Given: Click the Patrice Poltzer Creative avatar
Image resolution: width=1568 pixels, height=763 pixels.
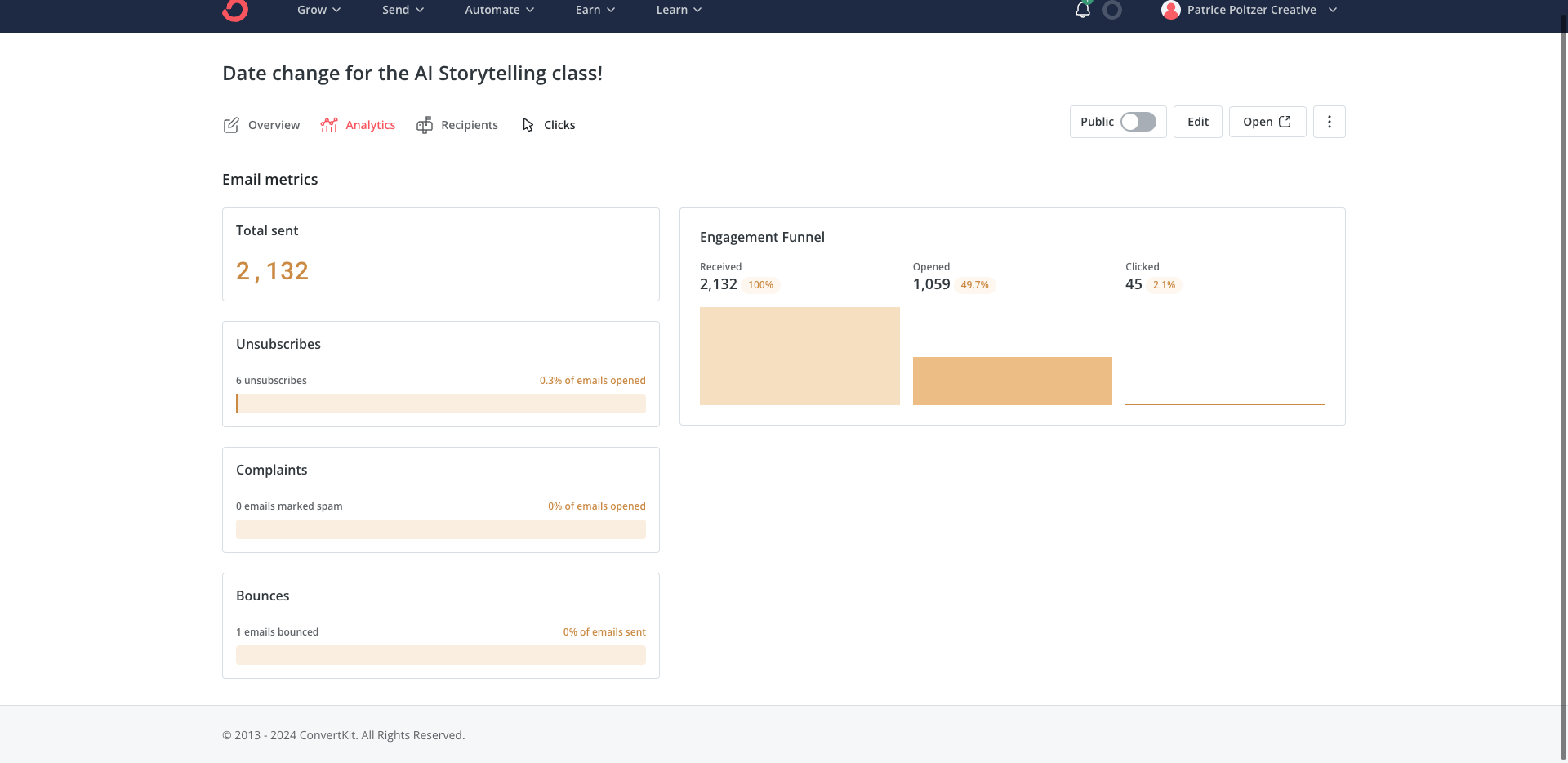Looking at the screenshot, I should pyautogui.click(x=1171, y=10).
